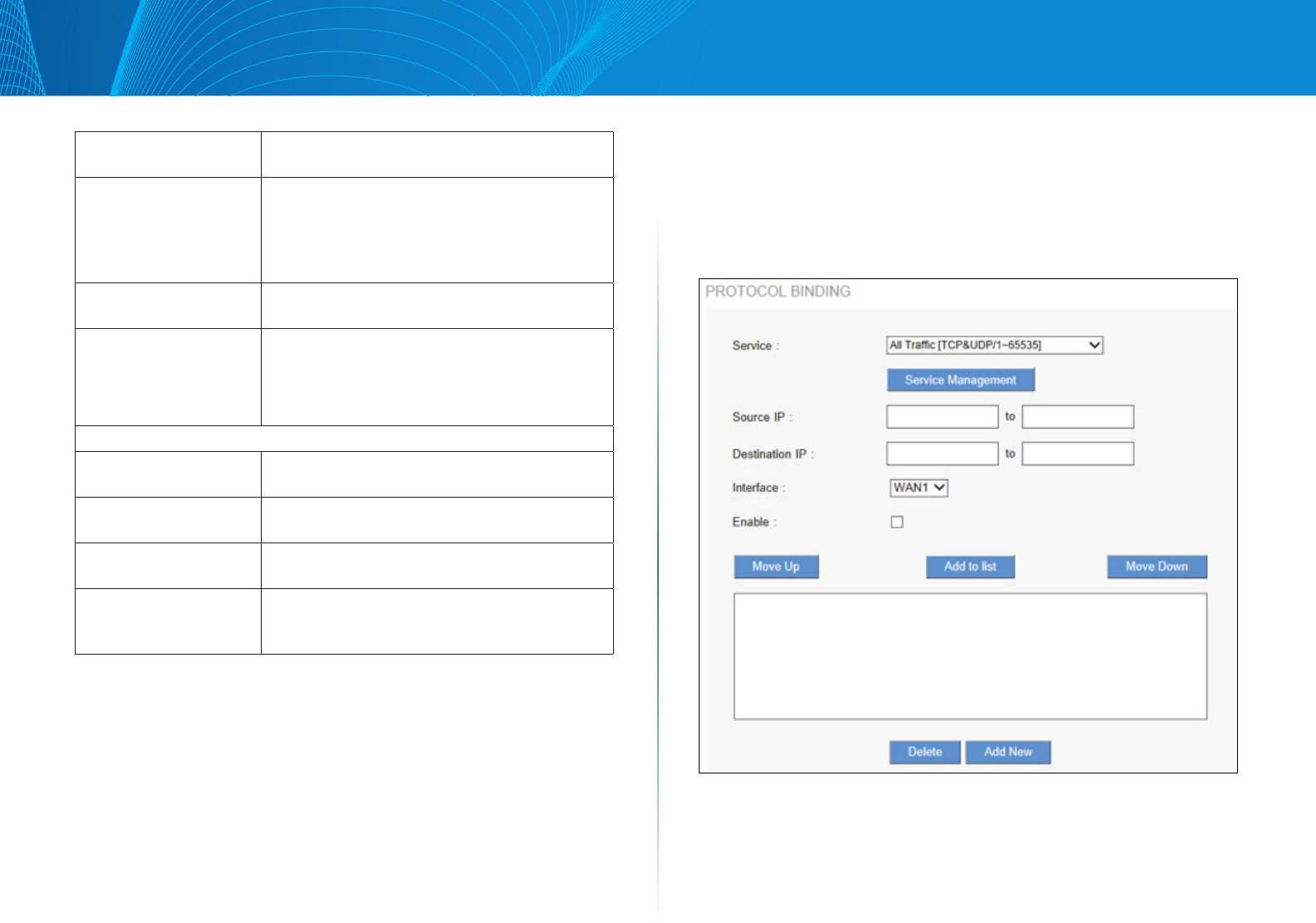Image resolution: width=1316 pixels, height=923 pixels.
Task: Focus the Destination IP start field
Action: 942,454
